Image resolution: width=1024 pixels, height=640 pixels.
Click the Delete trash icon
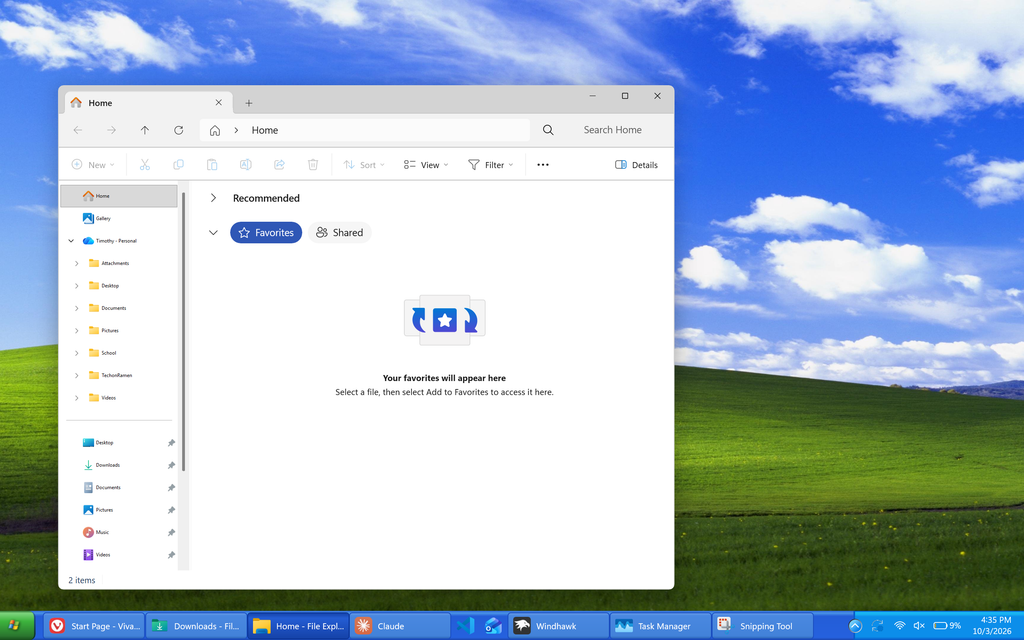(x=313, y=165)
